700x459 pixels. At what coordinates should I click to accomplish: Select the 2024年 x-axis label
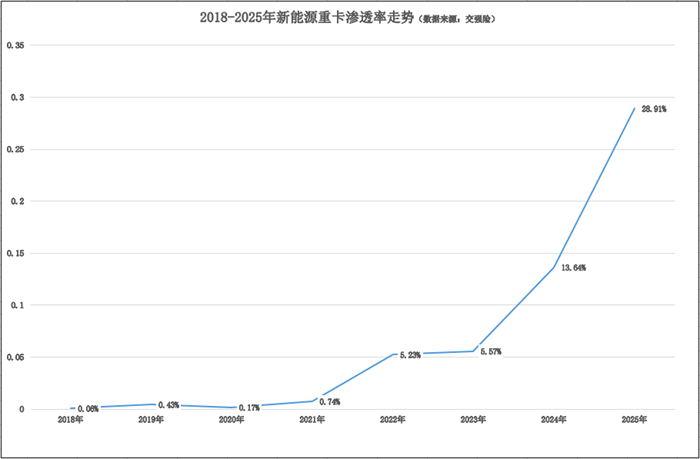(x=555, y=421)
